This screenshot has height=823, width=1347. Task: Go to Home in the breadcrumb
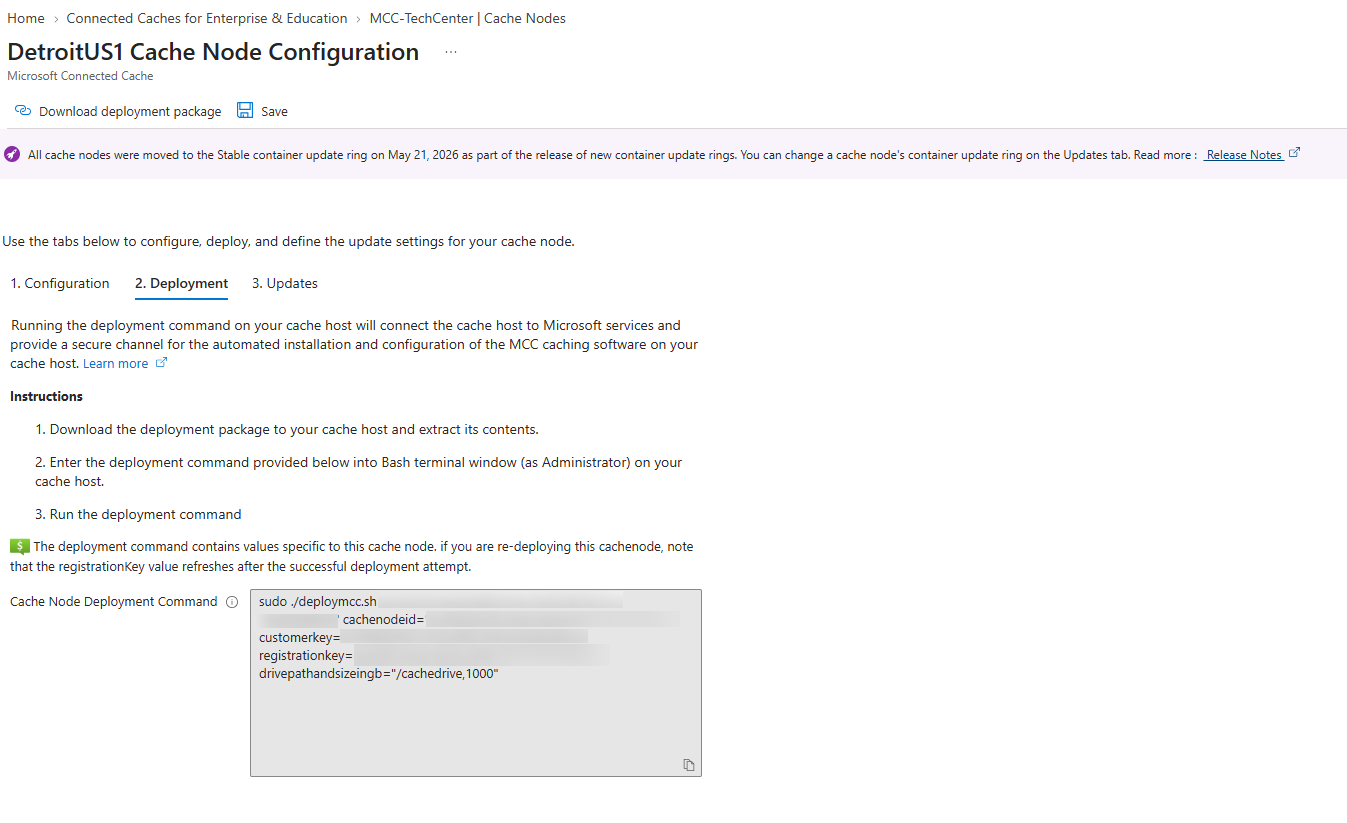coord(26,18)
